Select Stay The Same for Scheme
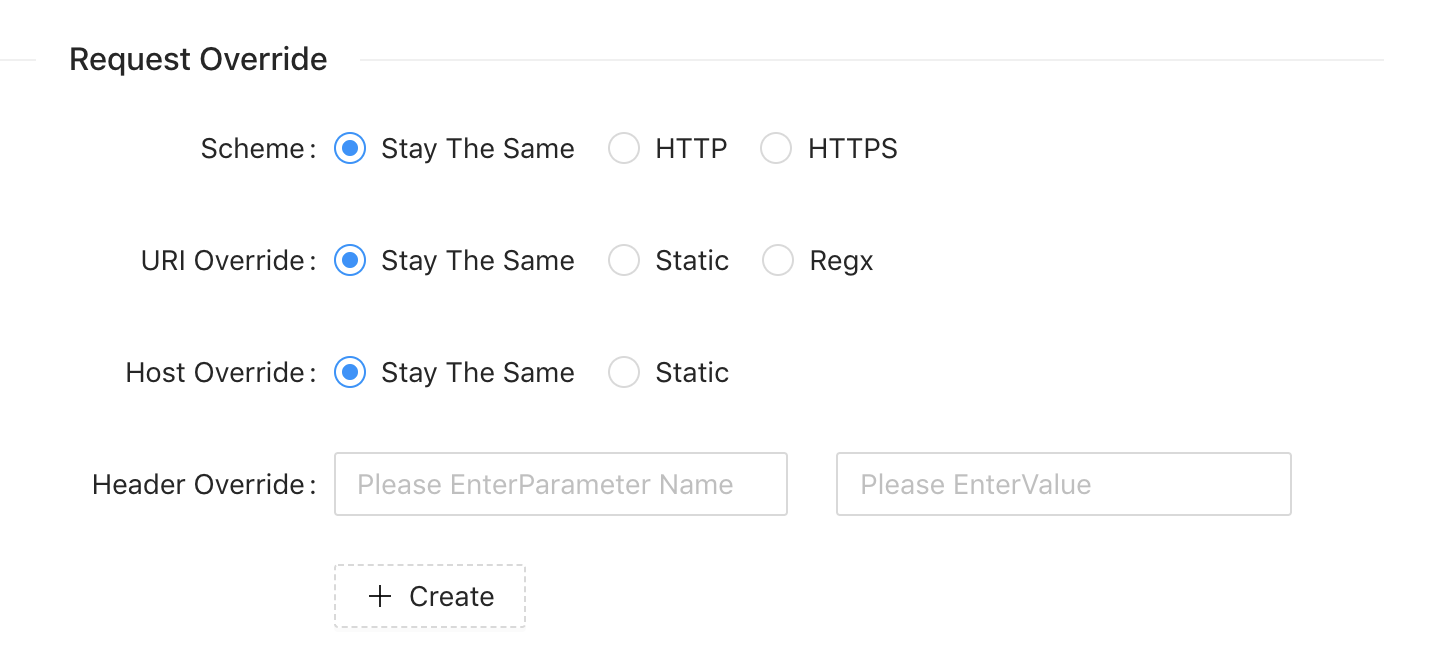This screenshot has height=668, width=1446. coord(349,149)
